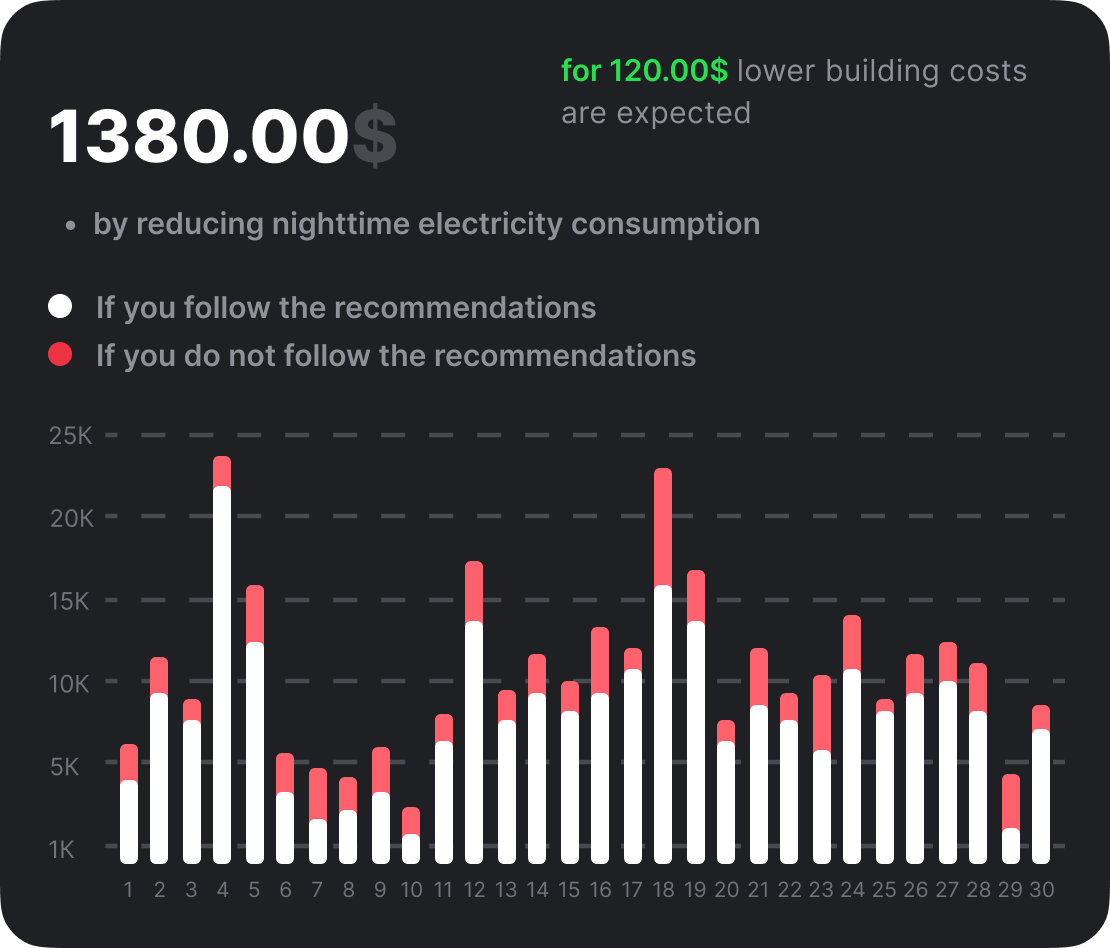Click "by reducing nighttime electricity consumption" text
The width and height of the screenshot is (1110, 948).
426,224
